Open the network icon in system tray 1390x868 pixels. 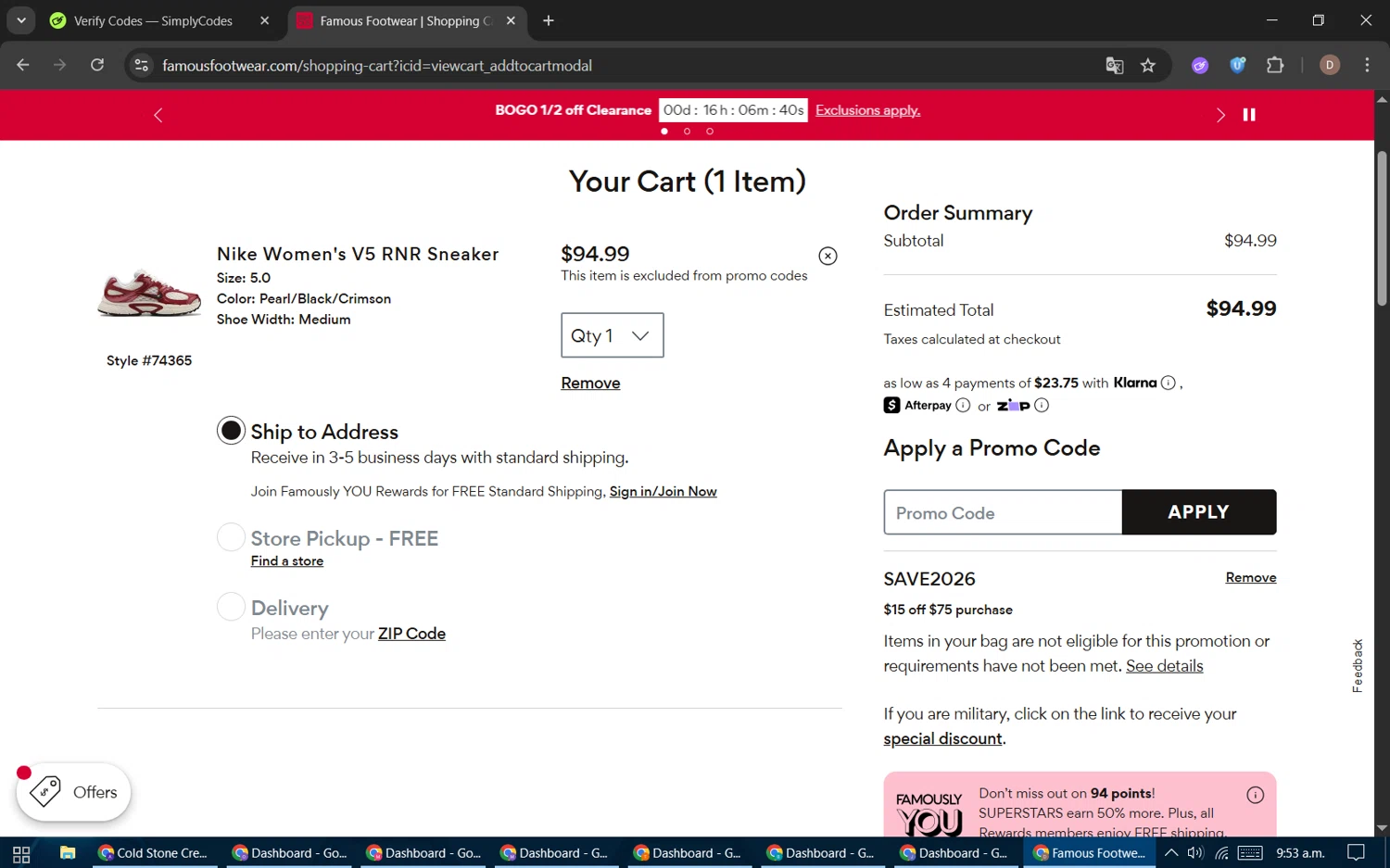click(1222, 853)
